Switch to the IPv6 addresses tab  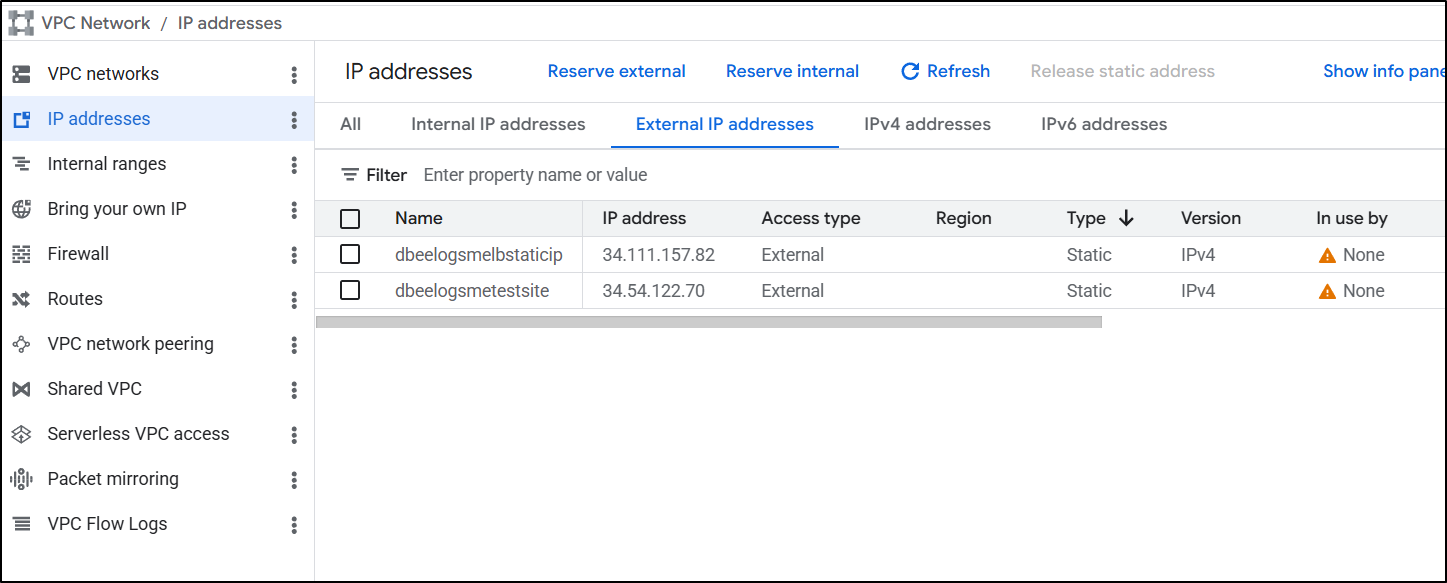click(x=1104, y=125)
